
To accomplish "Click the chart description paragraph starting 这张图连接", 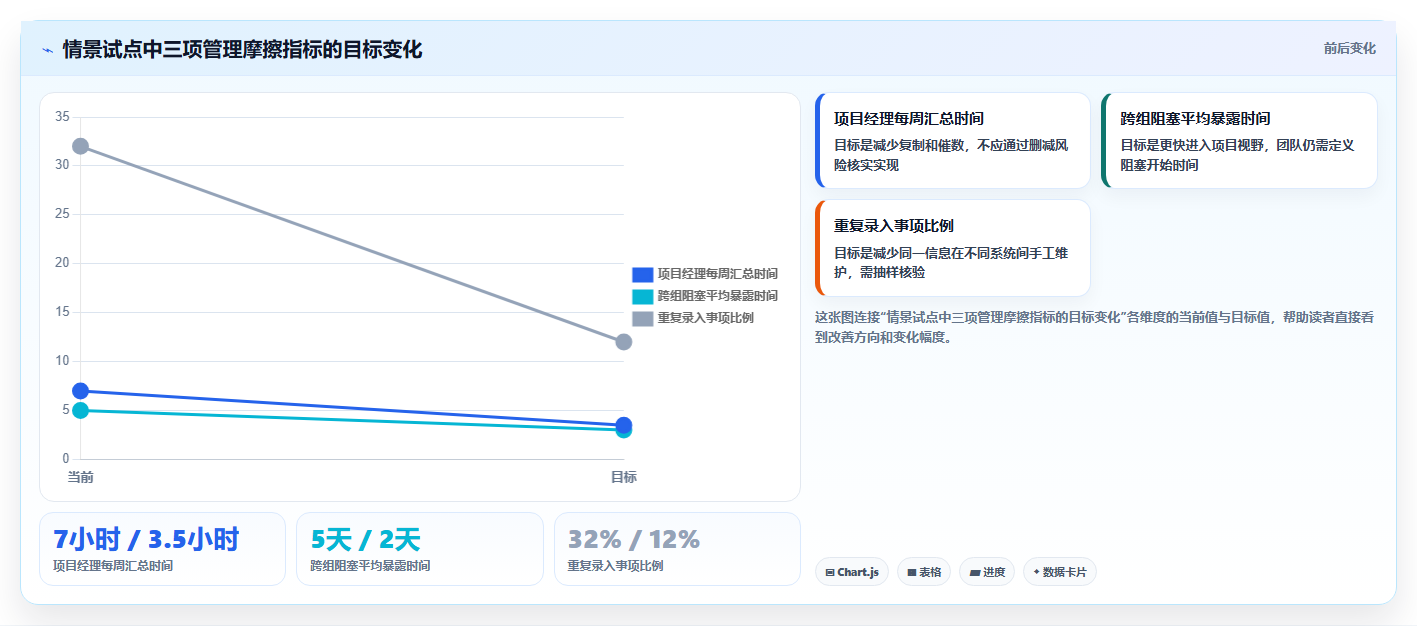I will 1095,327.
